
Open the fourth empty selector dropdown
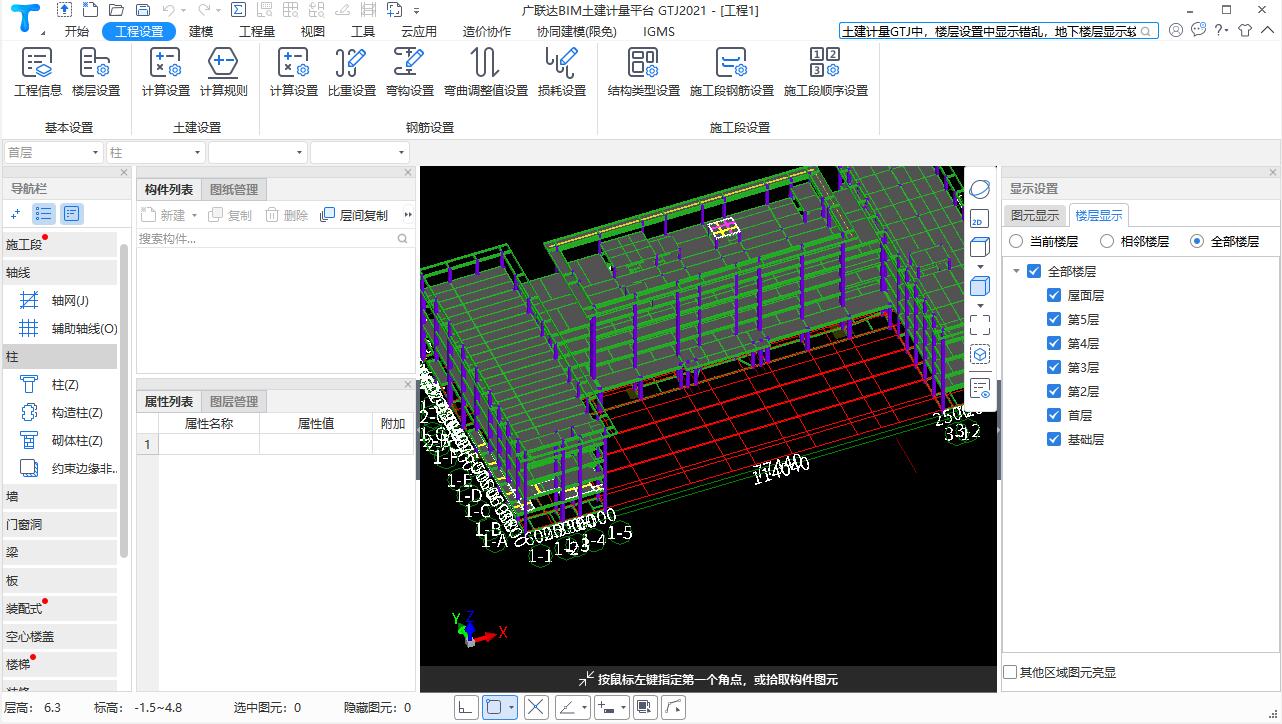tap(360, 152)
